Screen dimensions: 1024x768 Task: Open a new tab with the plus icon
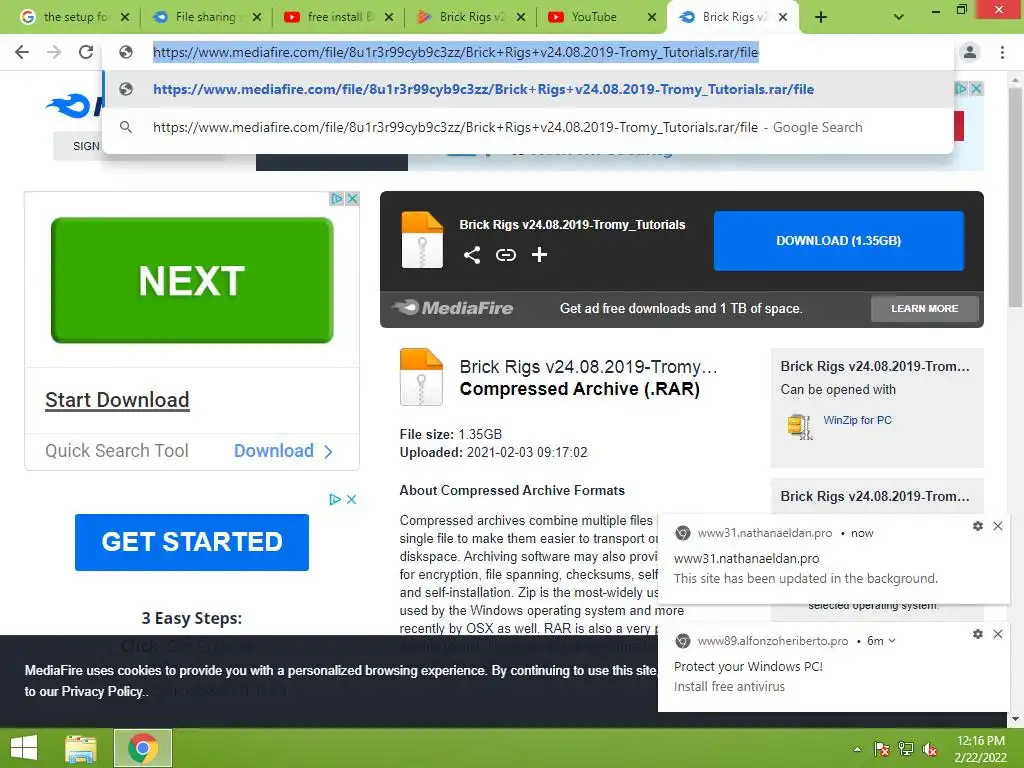(x=821, y=17)
